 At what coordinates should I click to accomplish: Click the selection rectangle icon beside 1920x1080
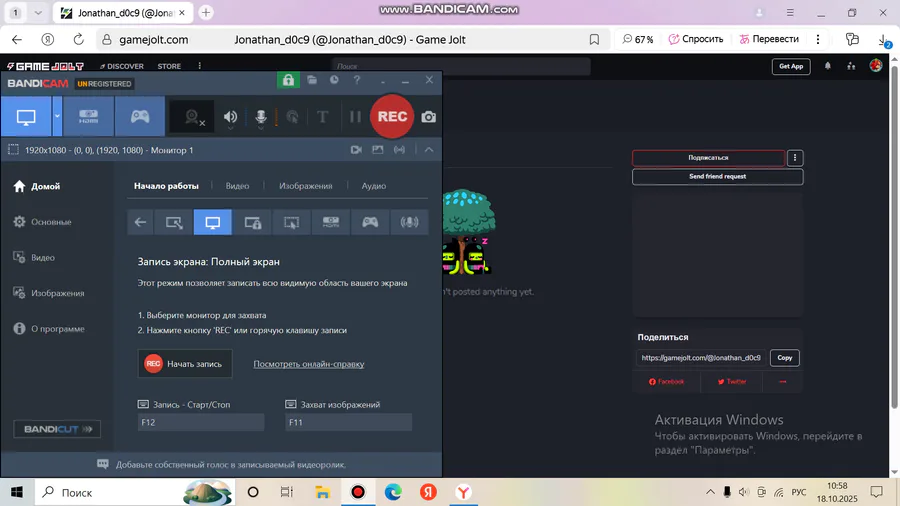tap(13, 150)
